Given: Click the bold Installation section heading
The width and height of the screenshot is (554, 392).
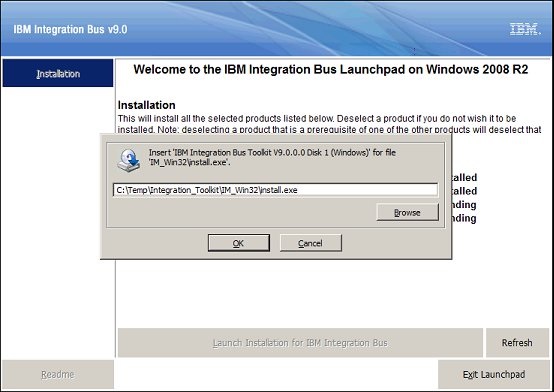Looking at the screenshot, I should [x=147, y=105].
